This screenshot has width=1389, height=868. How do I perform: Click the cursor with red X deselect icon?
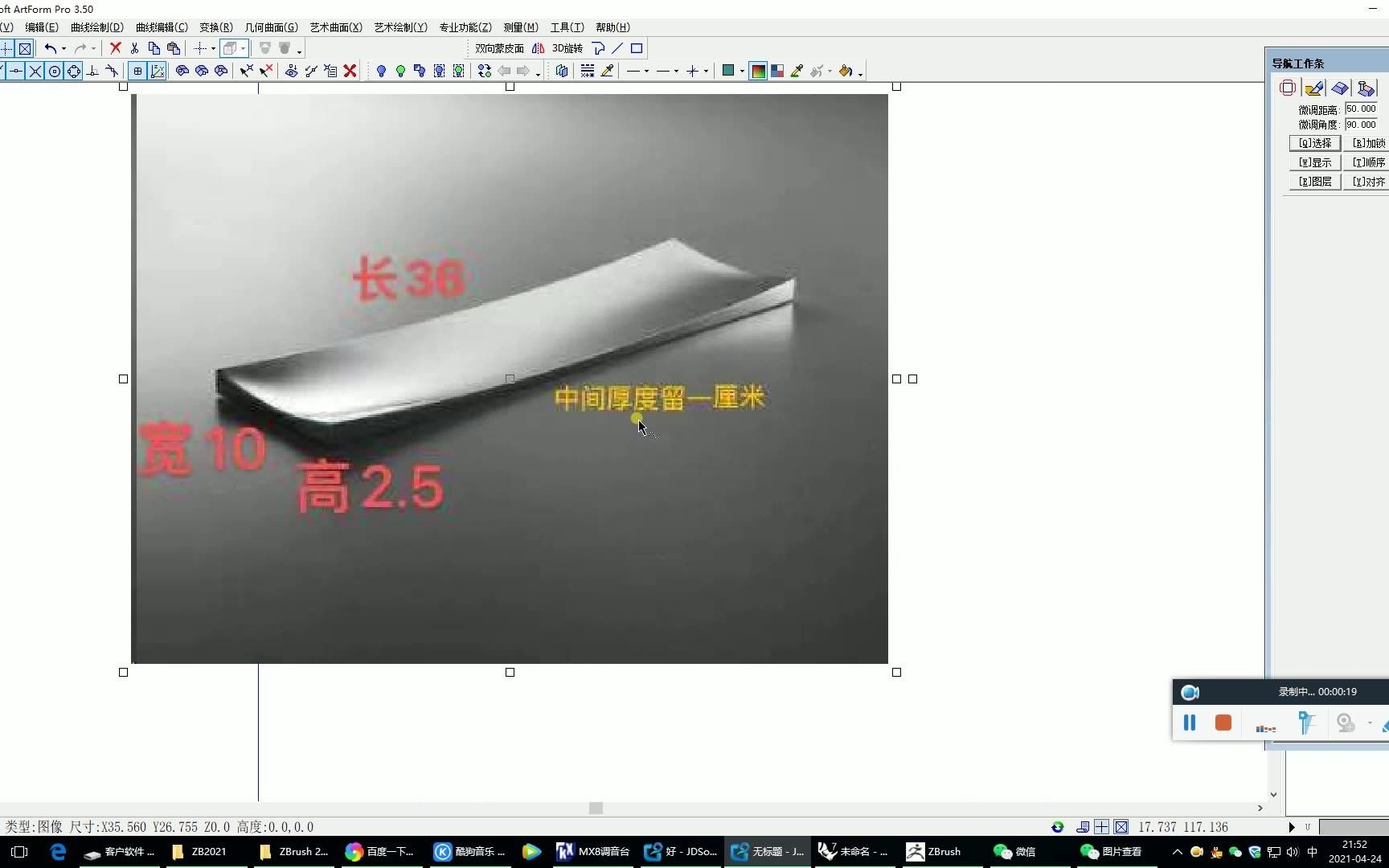[x=266, y=71]
